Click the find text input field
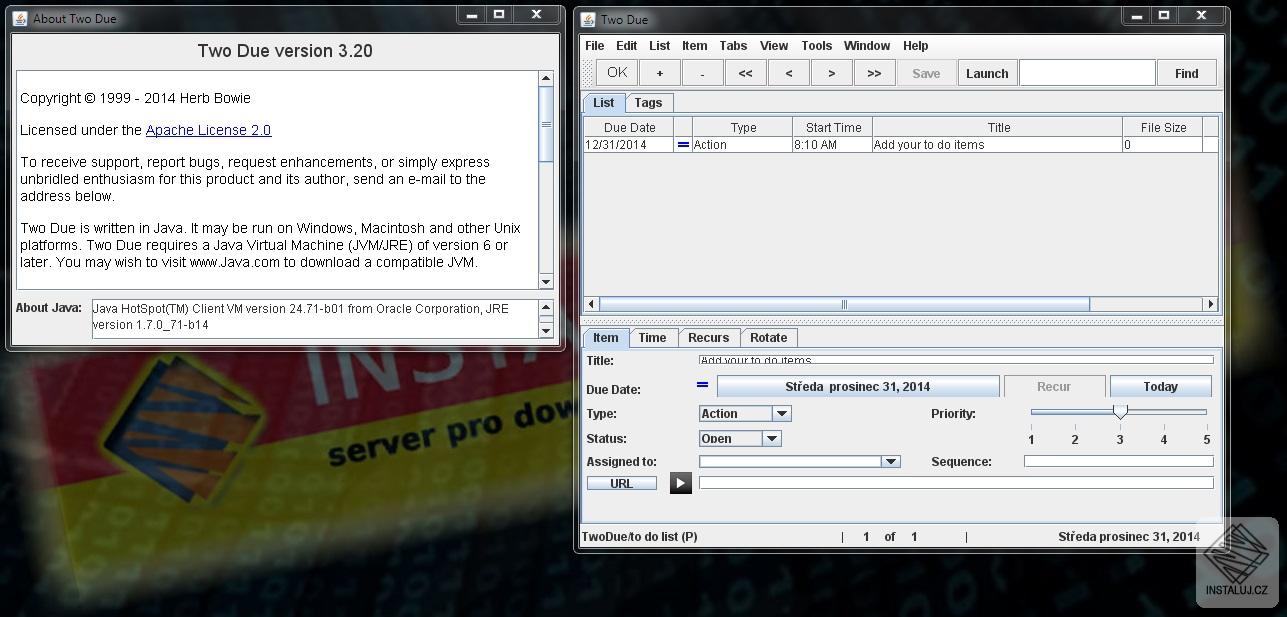 (x=1087, y=73)
